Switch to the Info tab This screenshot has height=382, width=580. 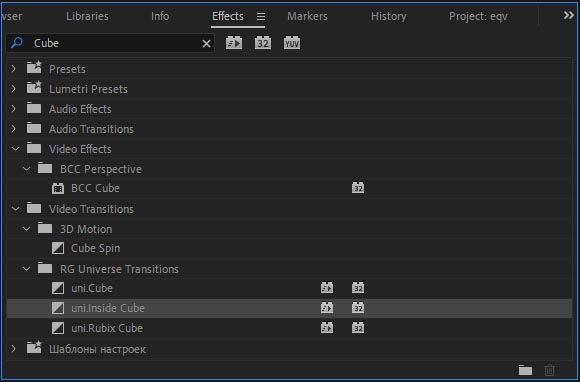tap(160, 16)
